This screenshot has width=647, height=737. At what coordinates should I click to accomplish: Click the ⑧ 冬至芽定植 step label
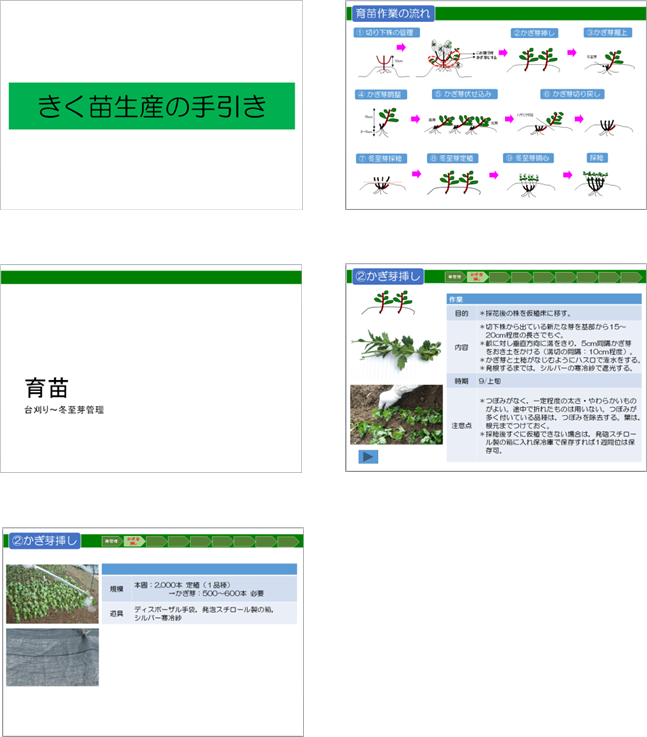(x=452, y=158)
